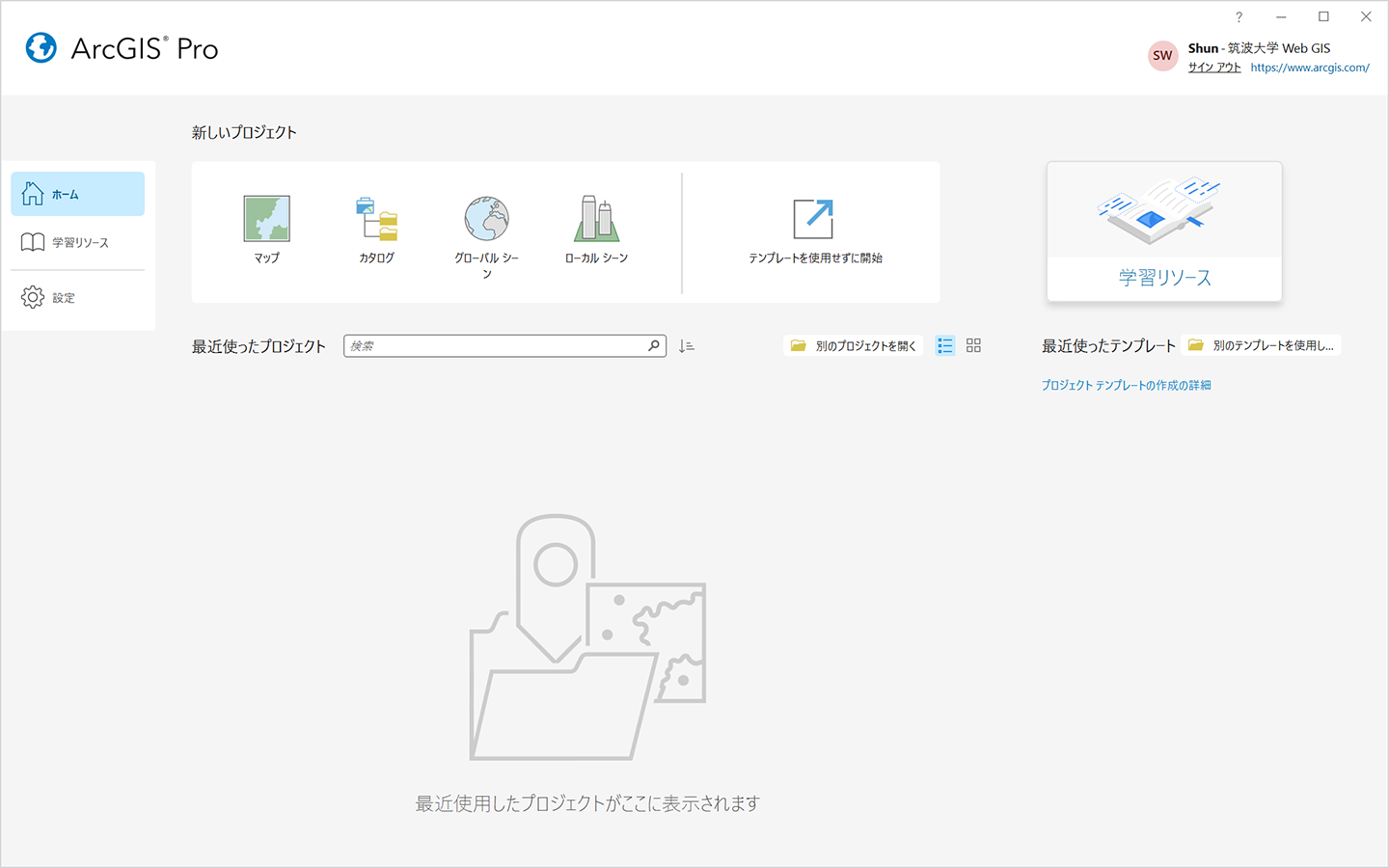Create a new Local Scene (ローカル シーン) project
This screenshot has height=868, width=1389.
click(596, 231)
